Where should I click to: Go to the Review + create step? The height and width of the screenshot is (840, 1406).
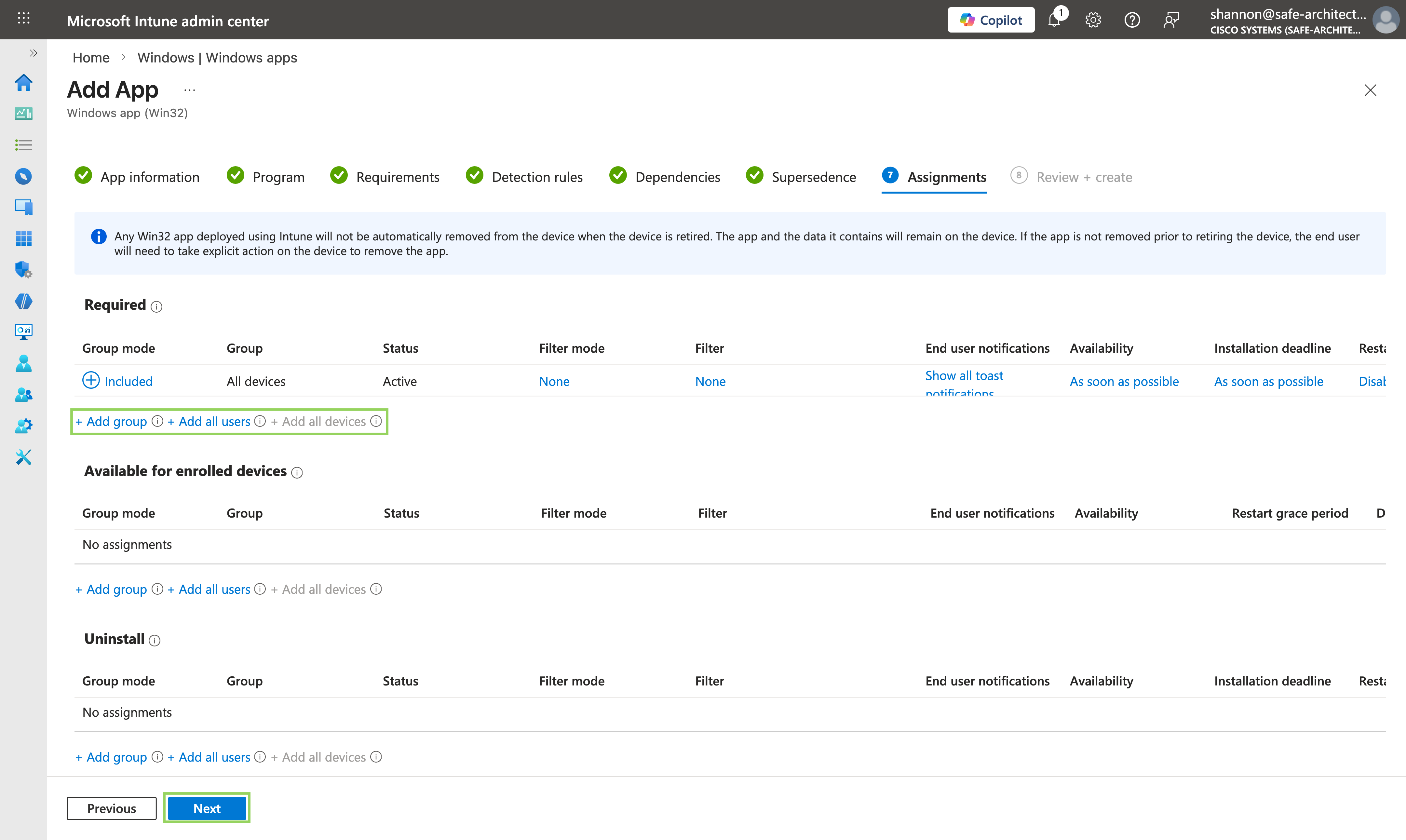pos(1072,177)
